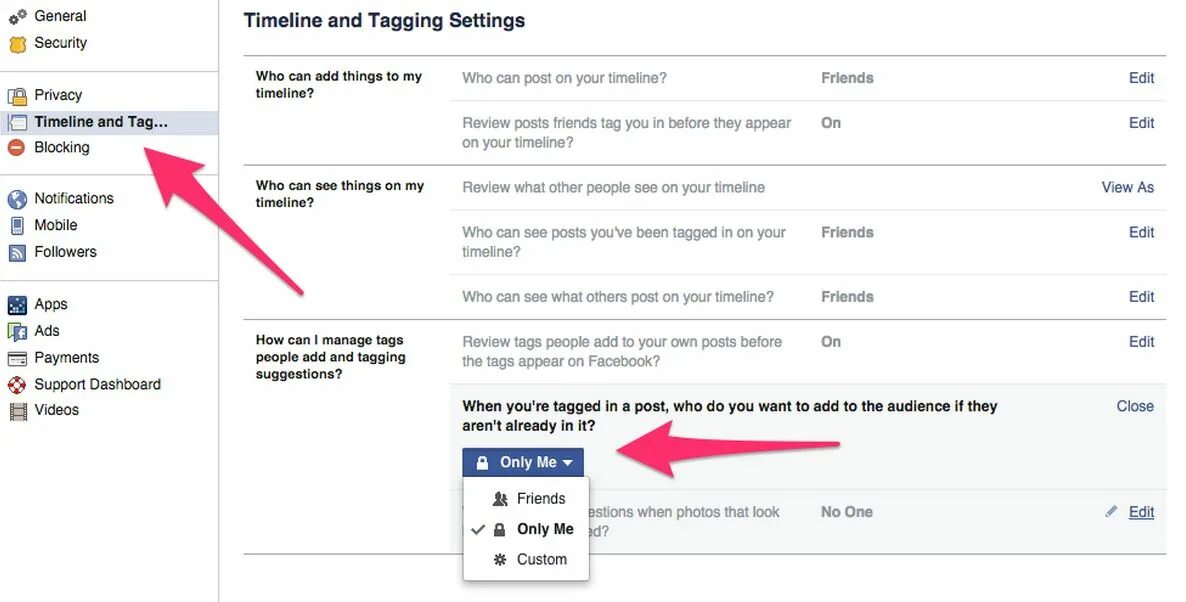
Task: Close the tagged post audience section
Action: point(1135,406)
